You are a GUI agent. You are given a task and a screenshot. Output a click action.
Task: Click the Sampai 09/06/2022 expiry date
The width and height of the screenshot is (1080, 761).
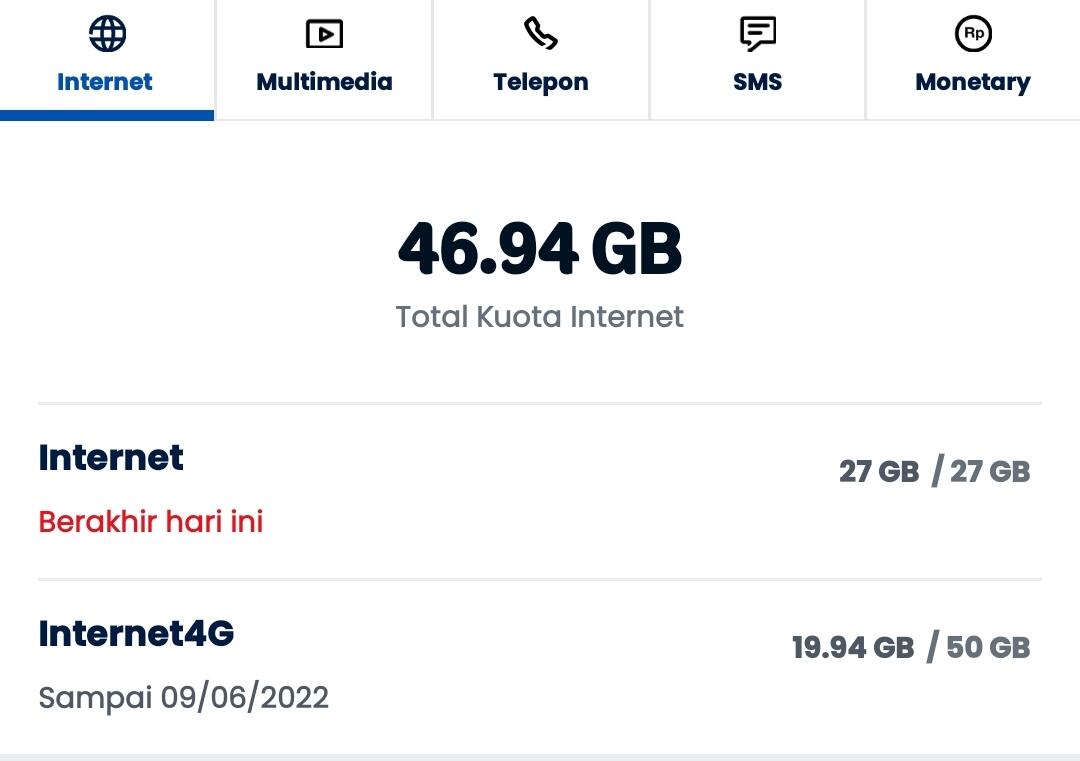pos(183,697)
